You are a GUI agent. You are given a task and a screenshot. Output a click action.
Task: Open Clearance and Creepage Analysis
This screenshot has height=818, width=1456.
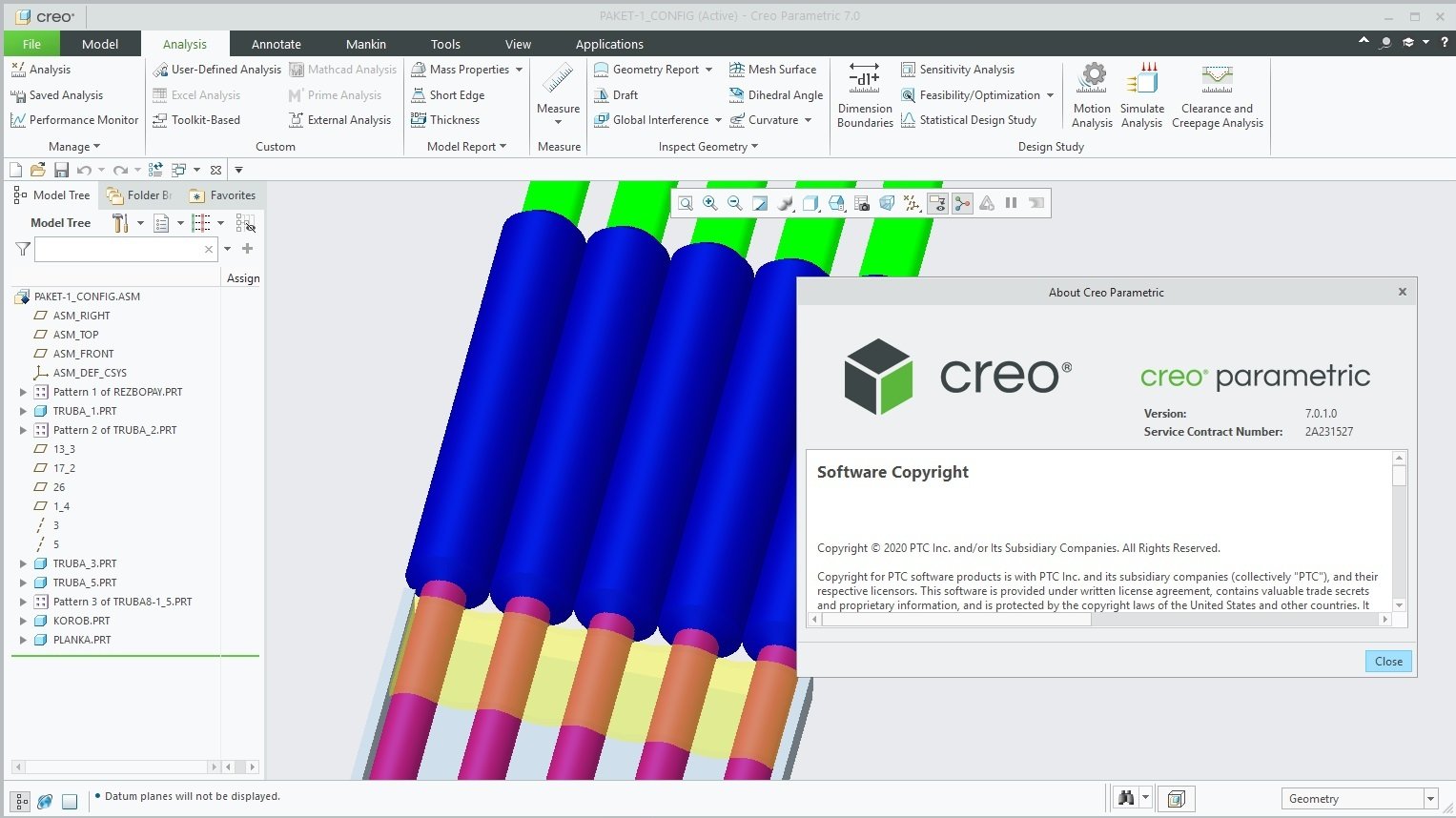1218,95
